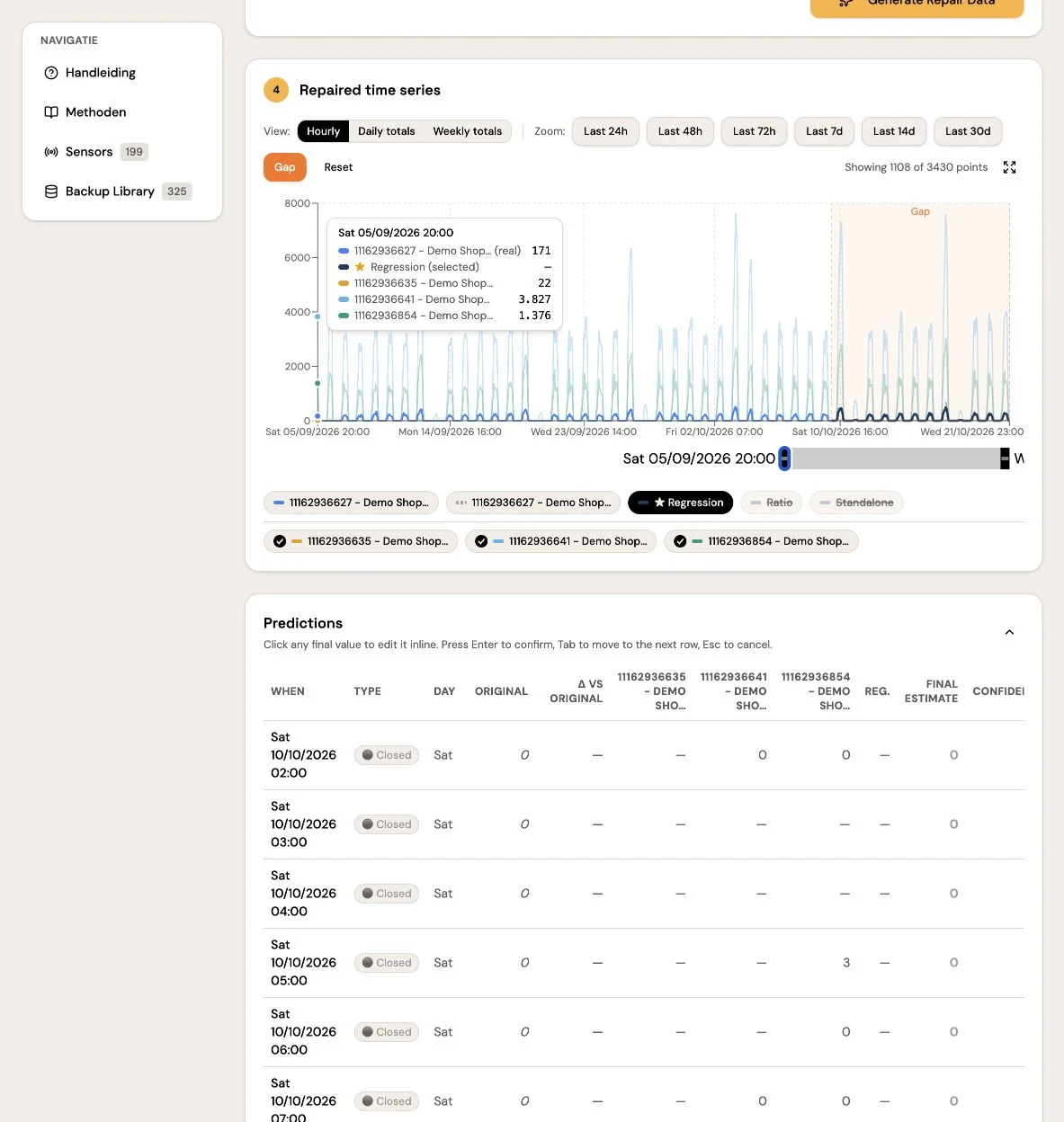
Task: Zoom chart to Last 14d
Action: coord(894,131)
